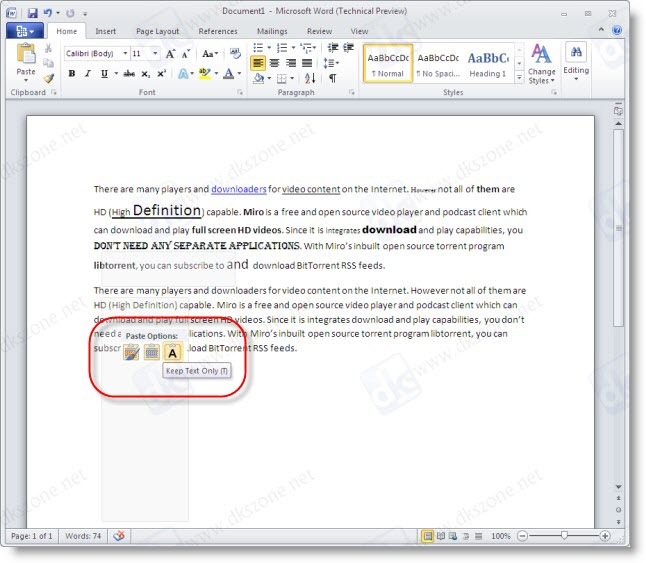Screen dimensions: 646x563
Task: Toggle Italic formatting
Action: (87, 74)
